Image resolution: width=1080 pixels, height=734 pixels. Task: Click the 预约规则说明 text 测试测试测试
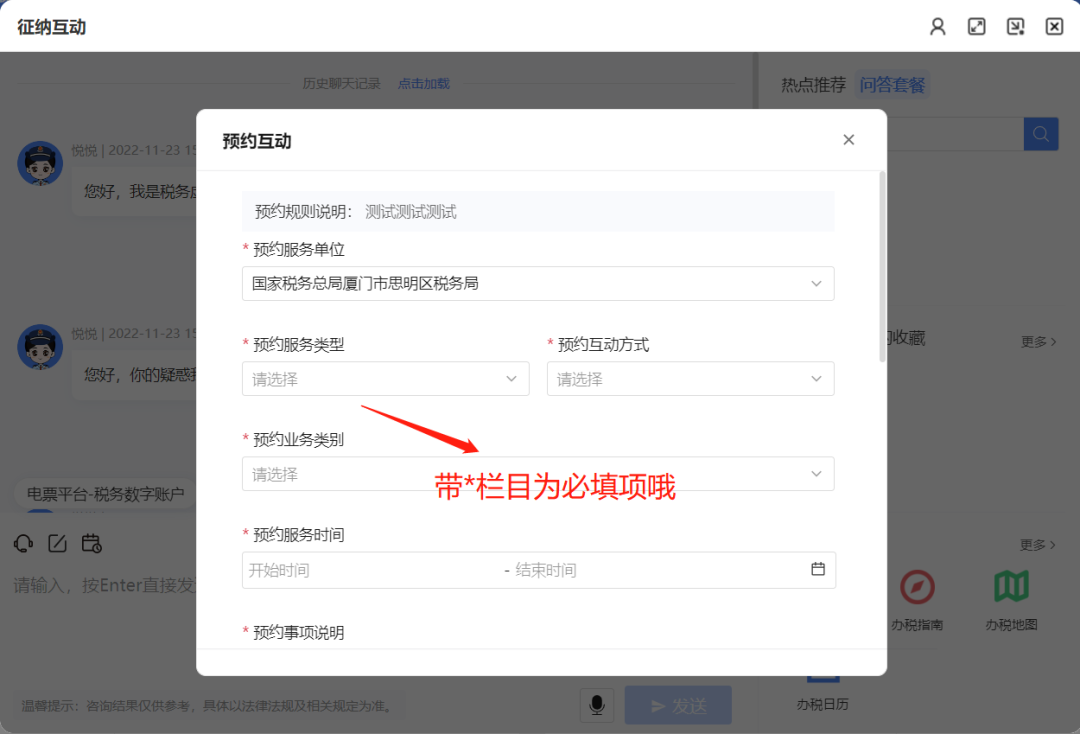pyautogui.click(x=411, y=211)
